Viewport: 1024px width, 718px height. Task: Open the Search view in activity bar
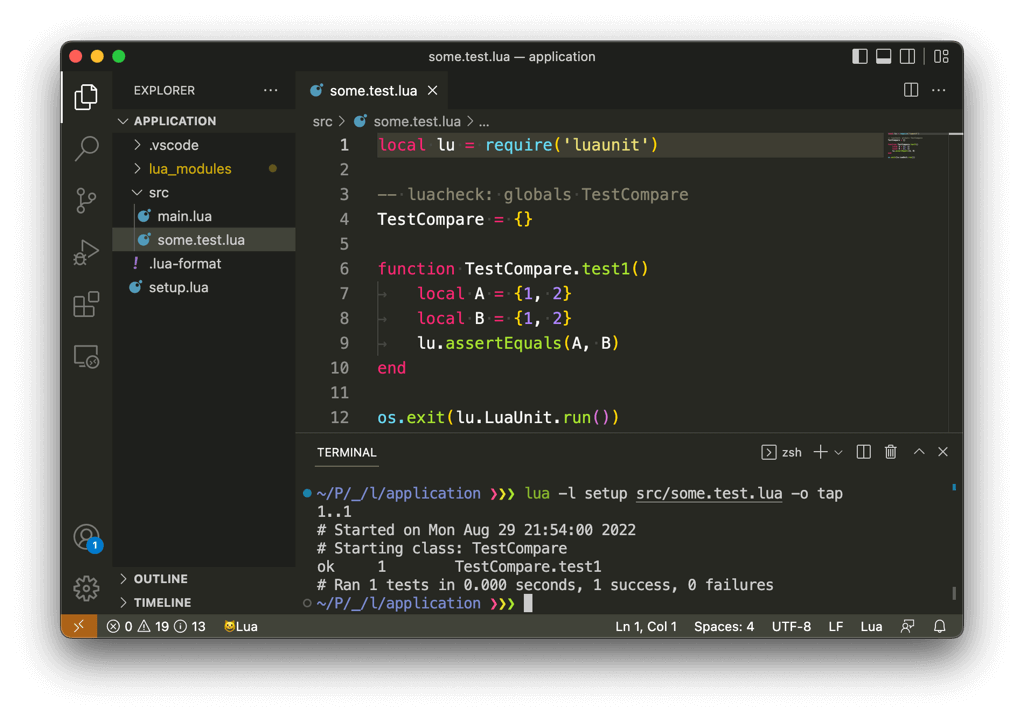[86, 148]
